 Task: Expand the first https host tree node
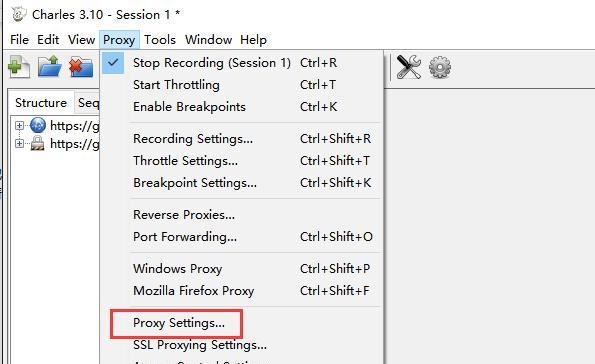(19, 126)
